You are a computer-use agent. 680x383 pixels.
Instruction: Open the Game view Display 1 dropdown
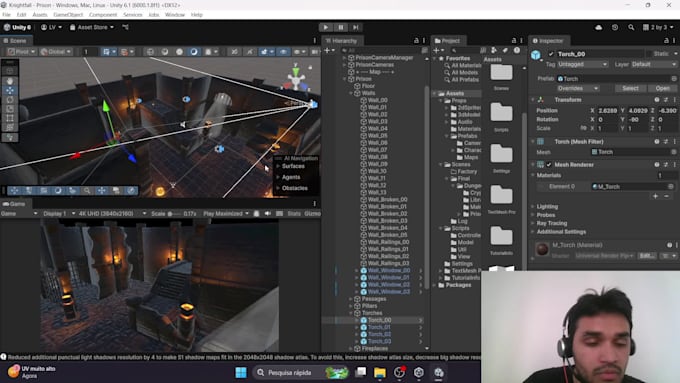pyautogui.click(x=59, y=214)
